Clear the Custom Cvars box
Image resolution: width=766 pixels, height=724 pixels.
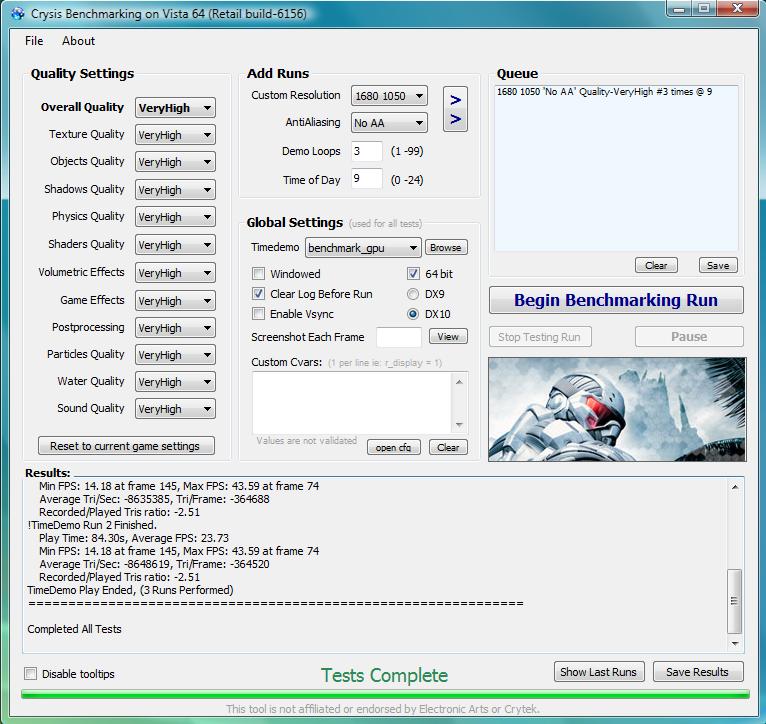coord(448,447)
